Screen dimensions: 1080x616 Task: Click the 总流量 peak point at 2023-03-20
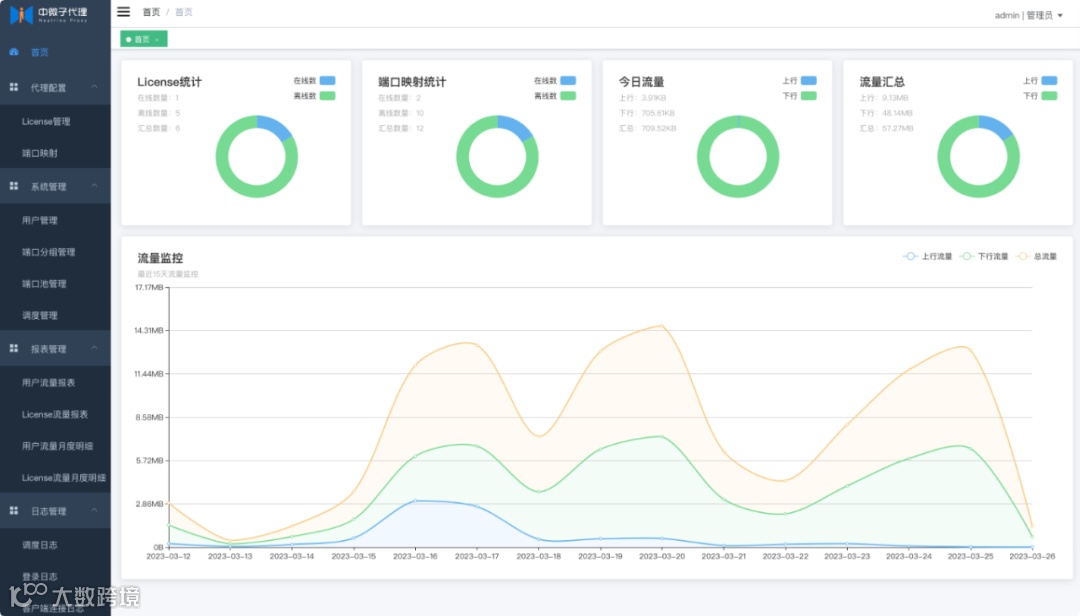click(x=662, y=325)
